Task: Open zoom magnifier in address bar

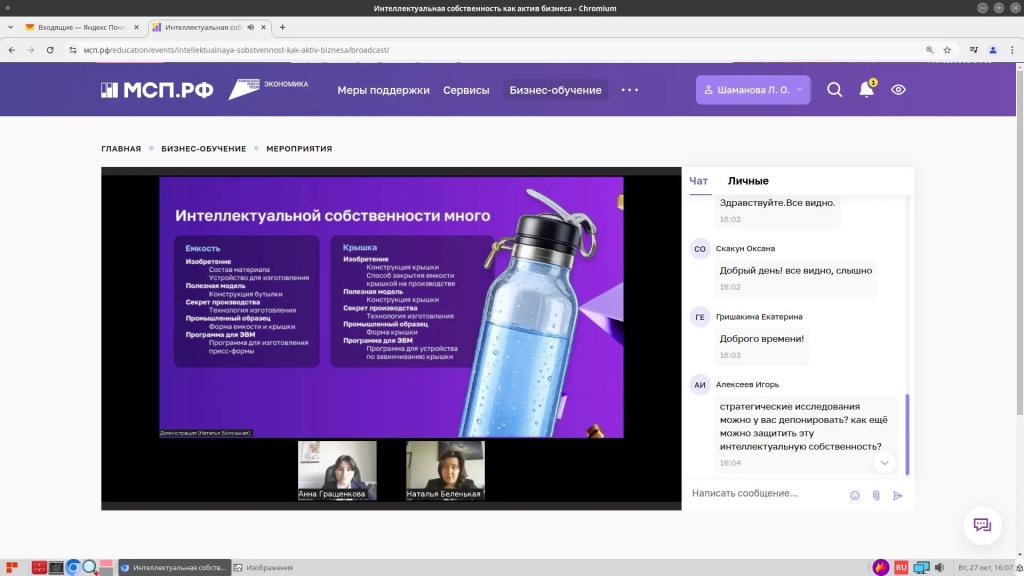Action: click(x=929, y=50)
